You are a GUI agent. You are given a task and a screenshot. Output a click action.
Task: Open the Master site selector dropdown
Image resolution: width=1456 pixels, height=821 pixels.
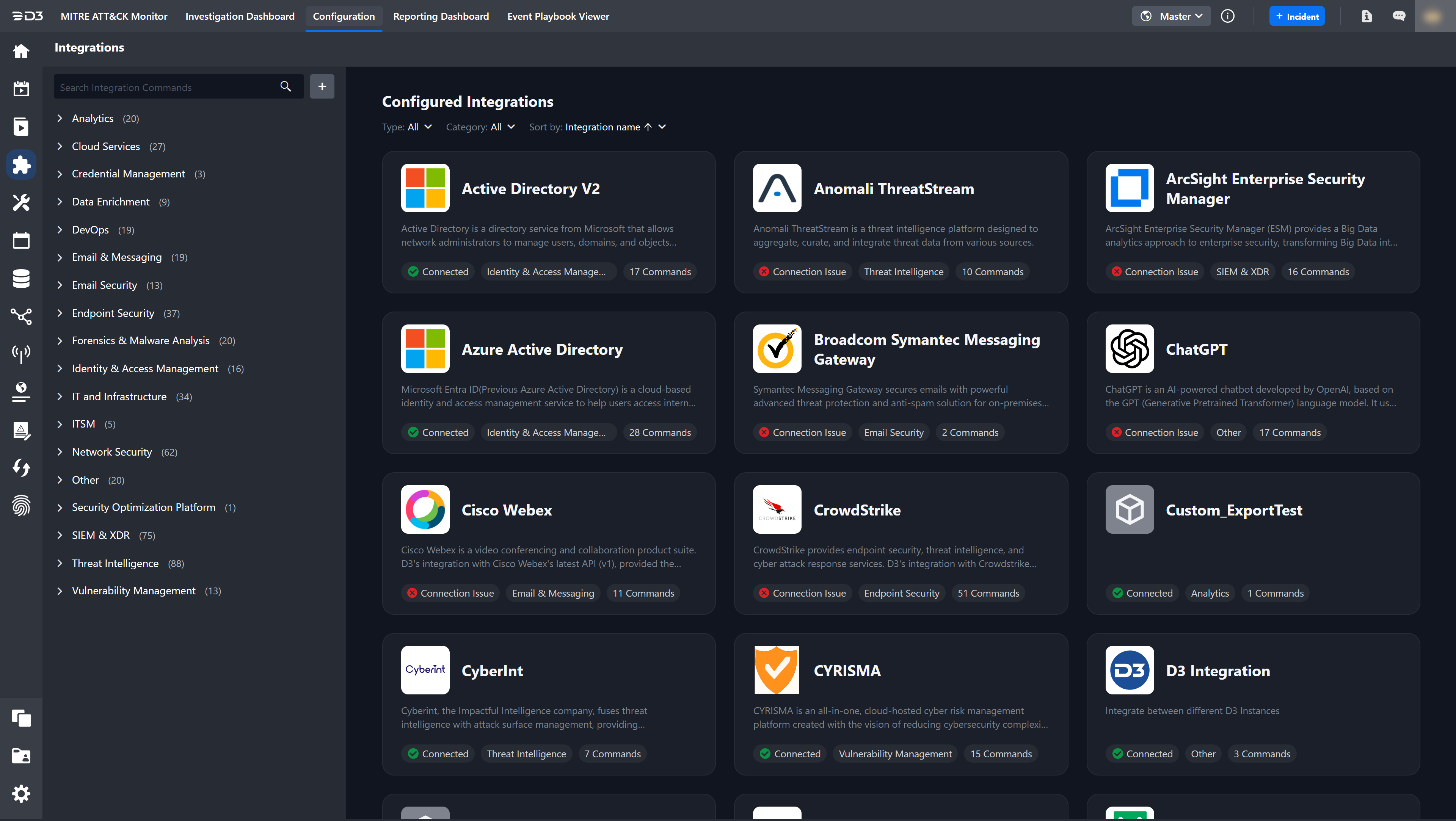point(1171,16)
